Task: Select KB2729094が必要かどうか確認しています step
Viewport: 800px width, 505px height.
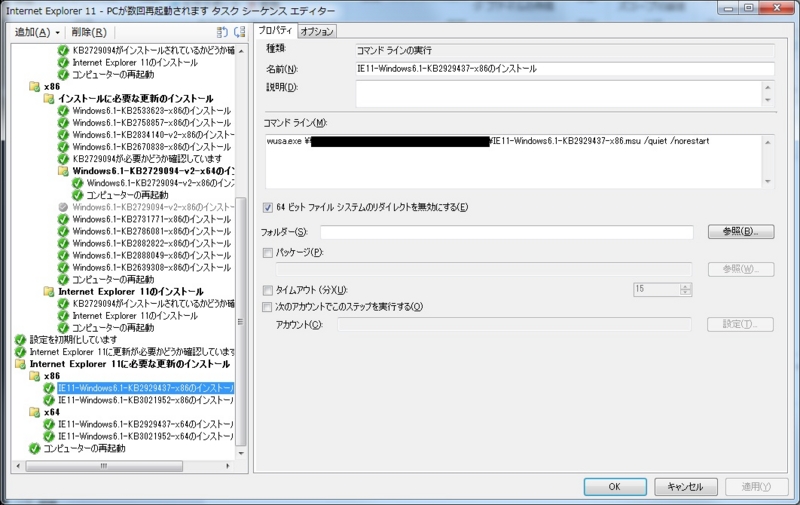Action: [147, 159]
